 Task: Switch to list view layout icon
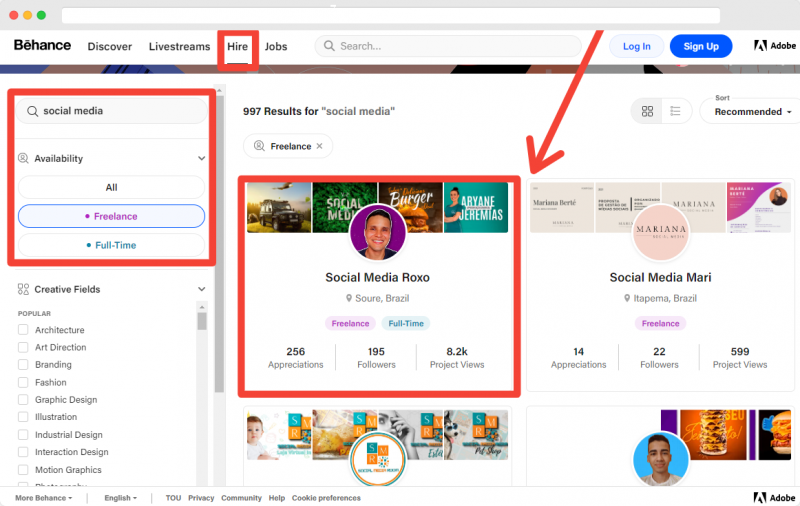675,111
